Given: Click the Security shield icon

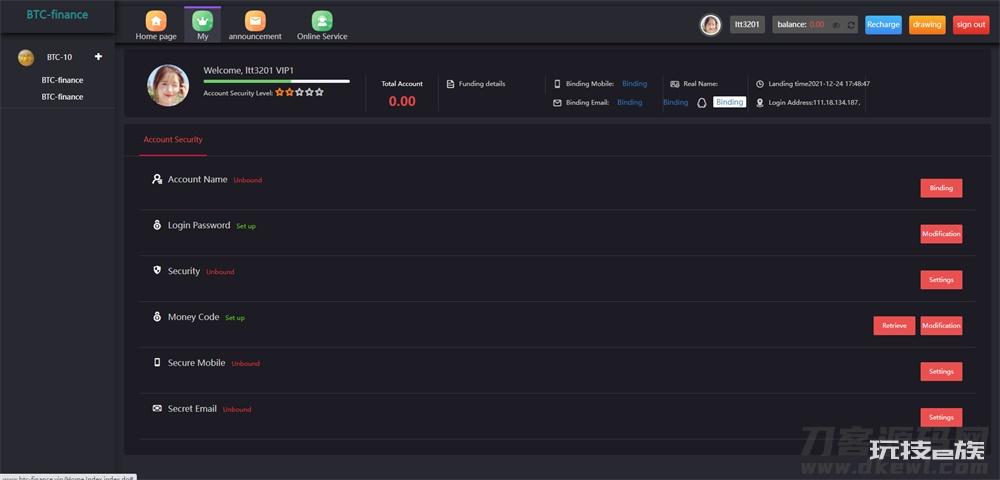Looking at the screenshot, I should [x=157, y=270].
